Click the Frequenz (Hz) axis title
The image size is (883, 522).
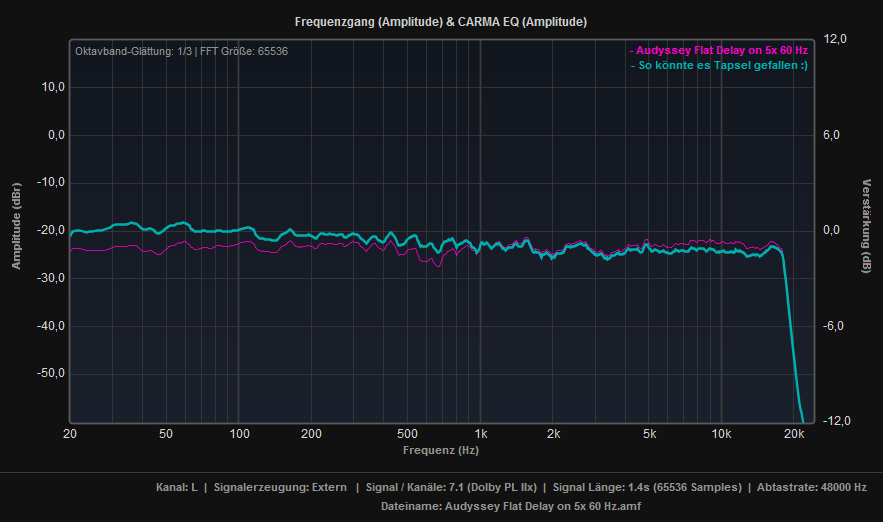pos(441,450)
